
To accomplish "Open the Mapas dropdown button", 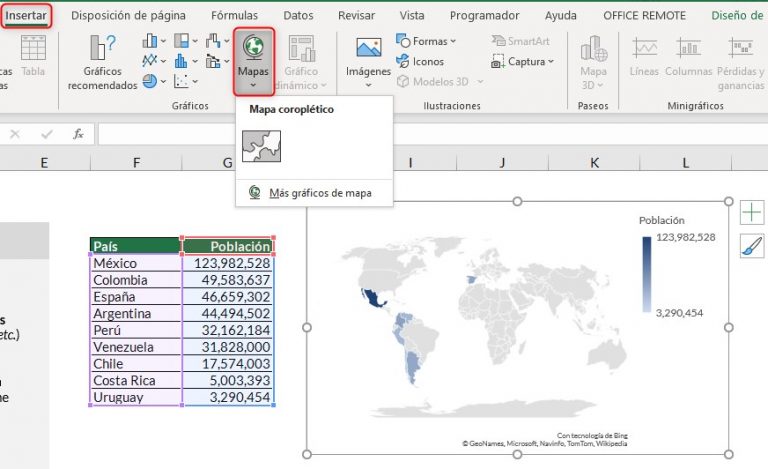I will [x=253, y=62].
